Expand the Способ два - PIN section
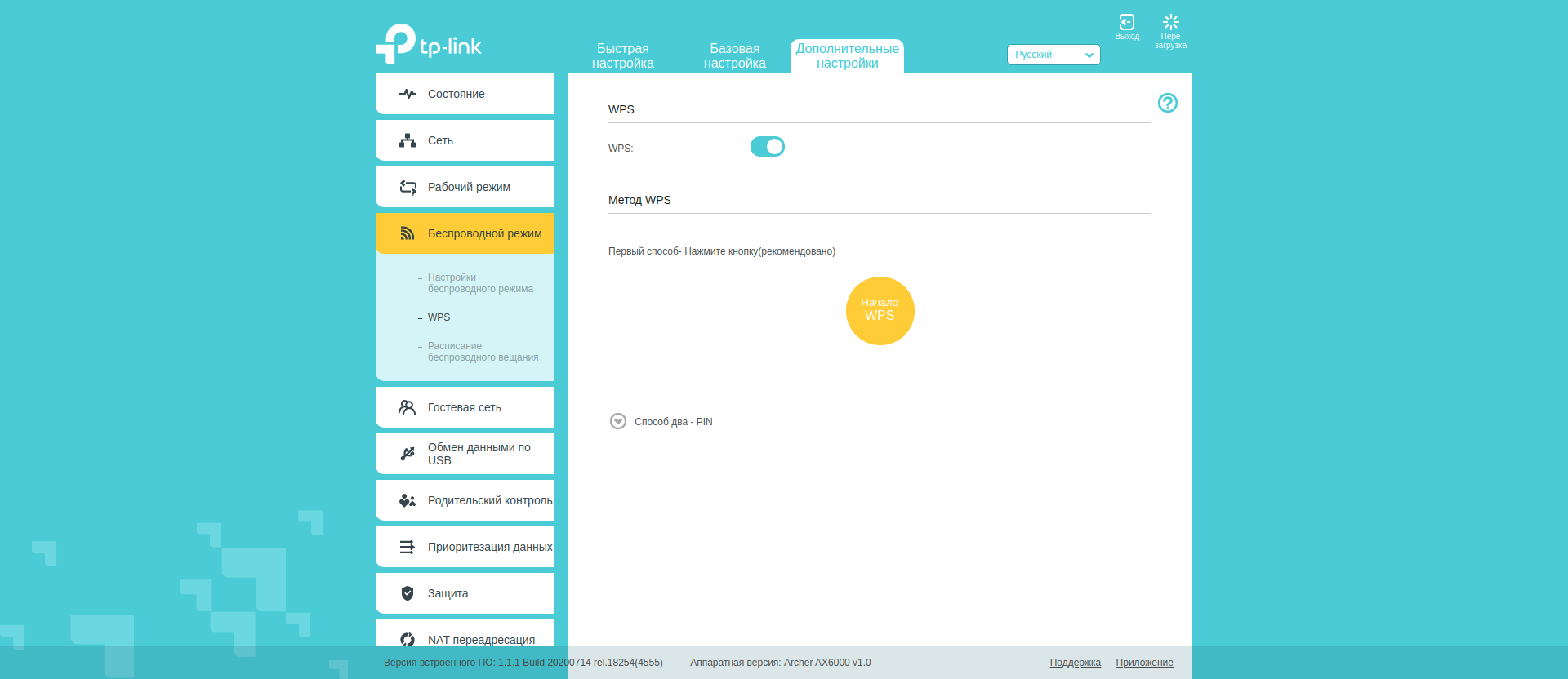 618,421
